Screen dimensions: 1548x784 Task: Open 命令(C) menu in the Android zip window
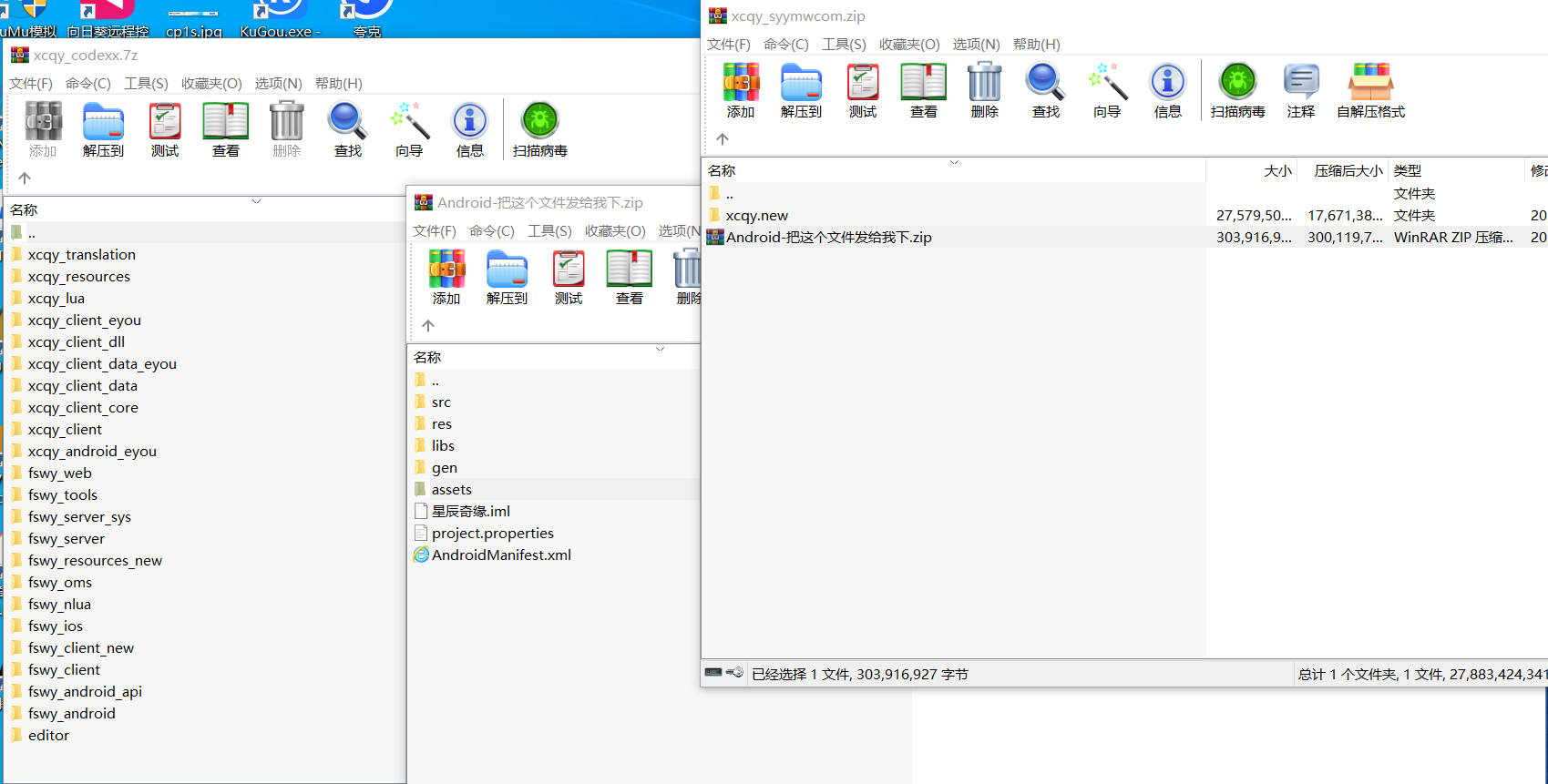(x=491, y=231)
